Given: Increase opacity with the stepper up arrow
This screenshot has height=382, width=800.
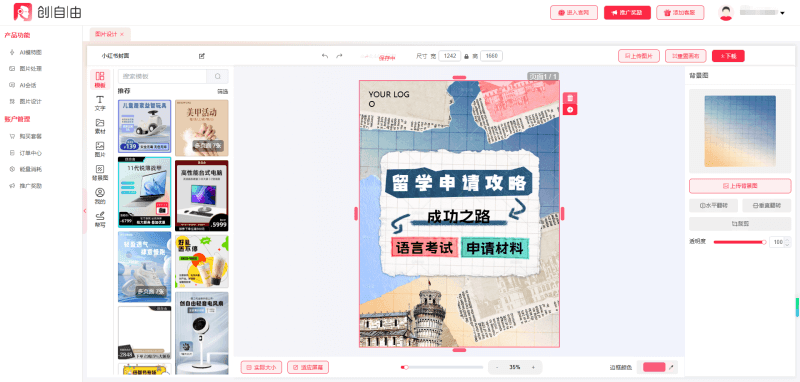Looking at the screenshot, I should (788, 240).
